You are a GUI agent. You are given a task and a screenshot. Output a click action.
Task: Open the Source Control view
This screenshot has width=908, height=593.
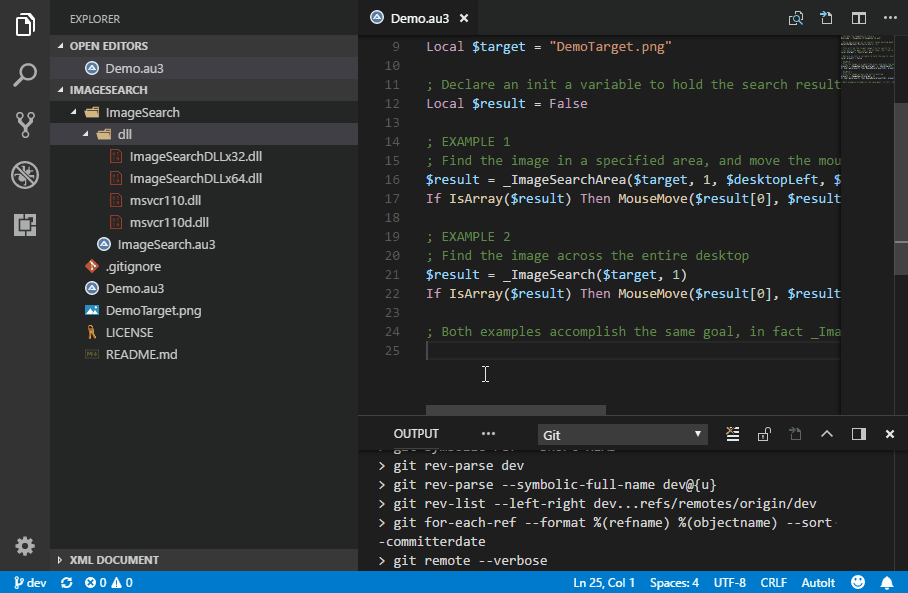tap(25, 125)
